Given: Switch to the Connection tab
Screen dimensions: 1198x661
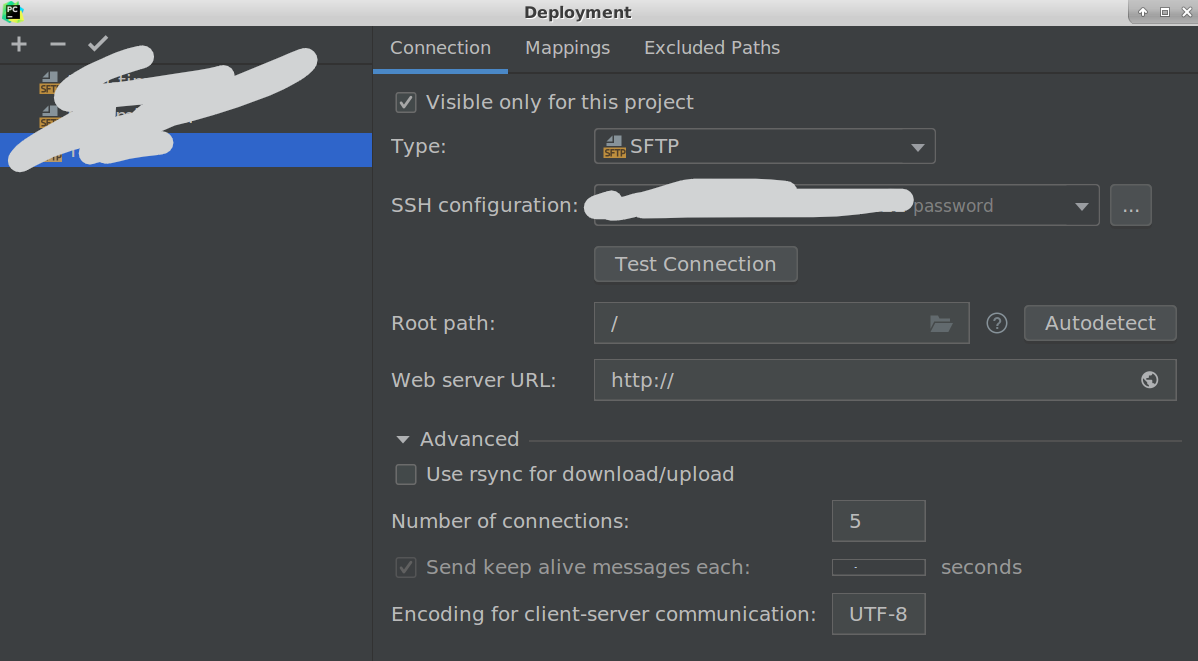Looking at the screenshot, I should [x=440, y=48].
